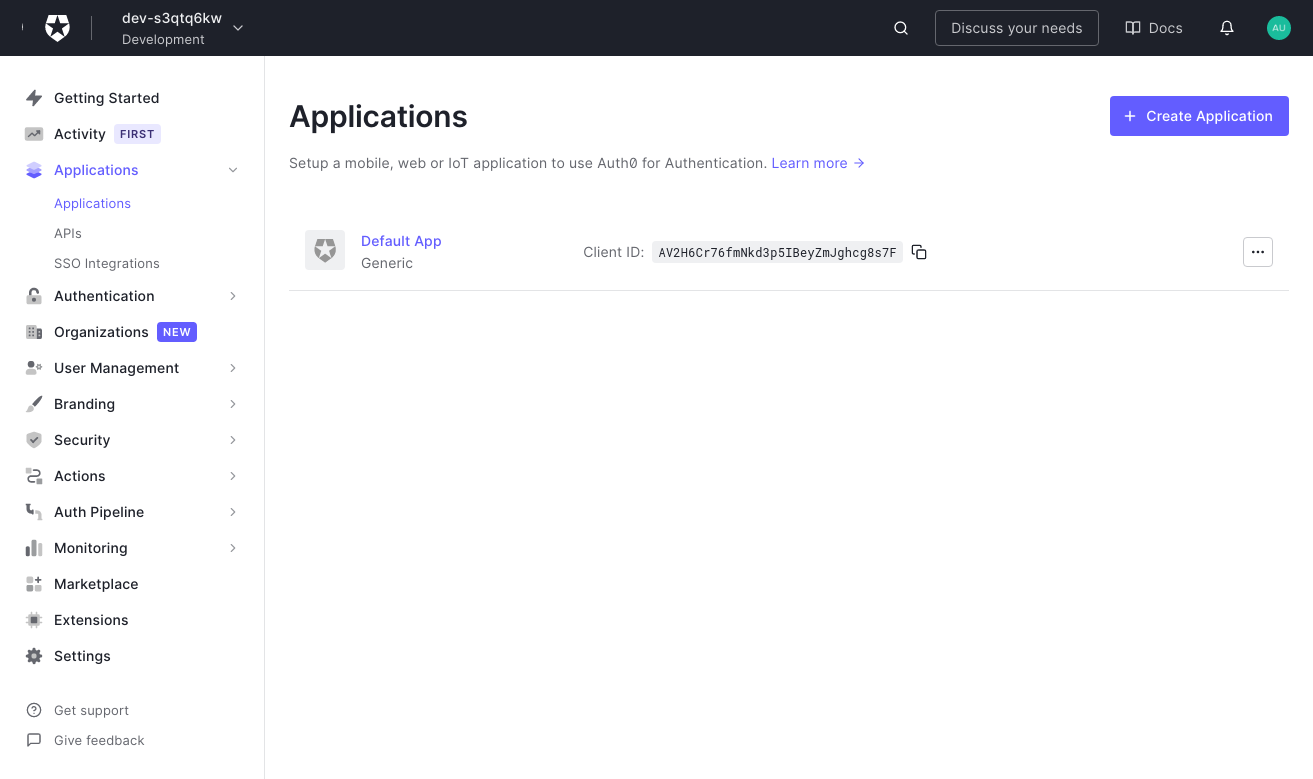Click the Auth Pipeline icon

pyautogui.click(x=34, y=512)
